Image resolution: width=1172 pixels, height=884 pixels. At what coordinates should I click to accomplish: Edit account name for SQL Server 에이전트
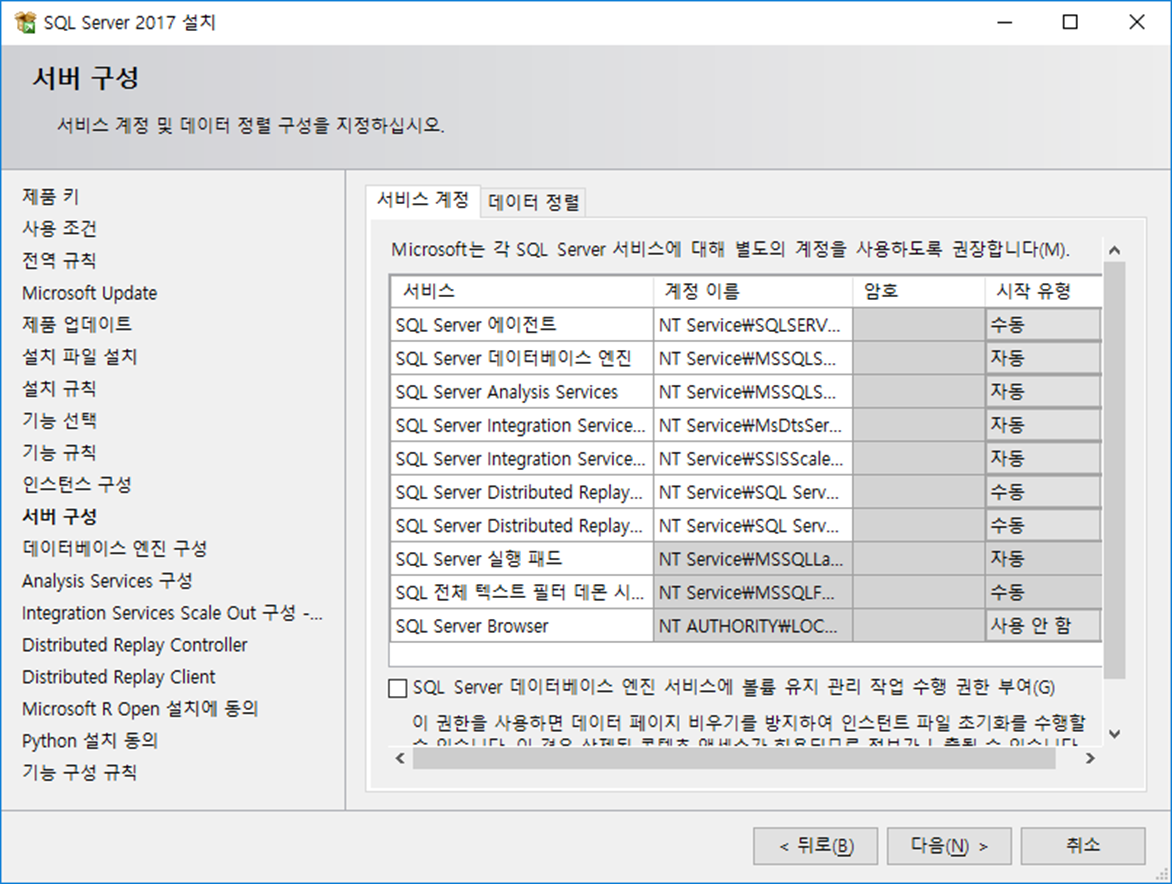[x=753, y=325]
